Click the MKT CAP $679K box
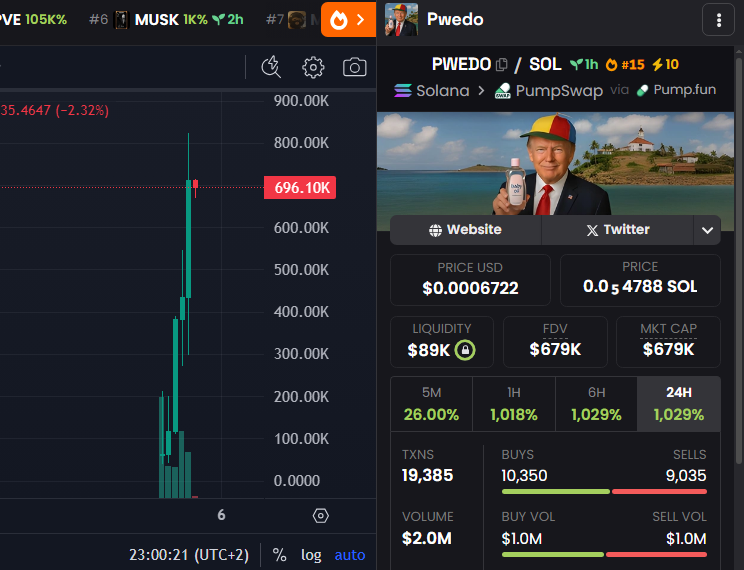 [668, 342]
